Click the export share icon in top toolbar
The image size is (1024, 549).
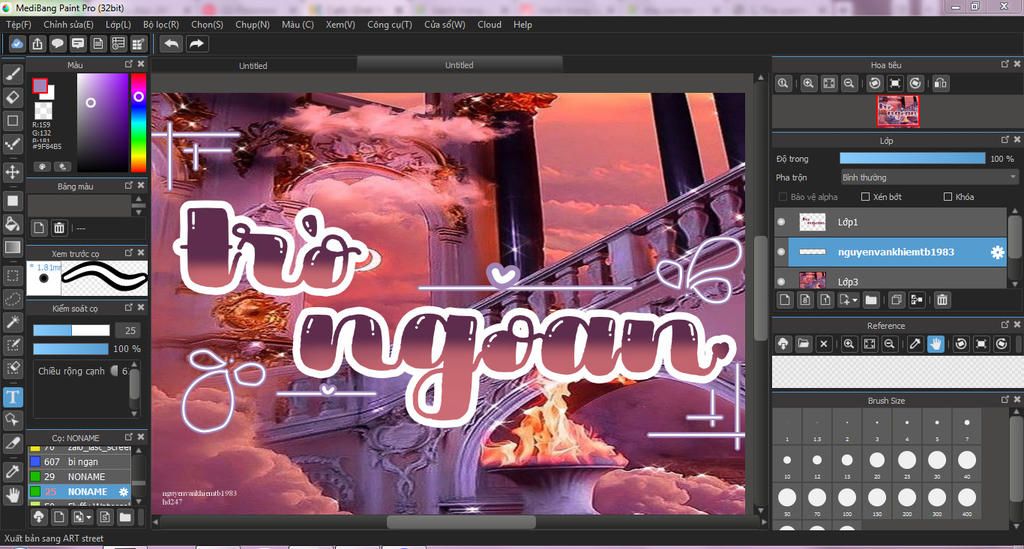[x=37, y=44]
